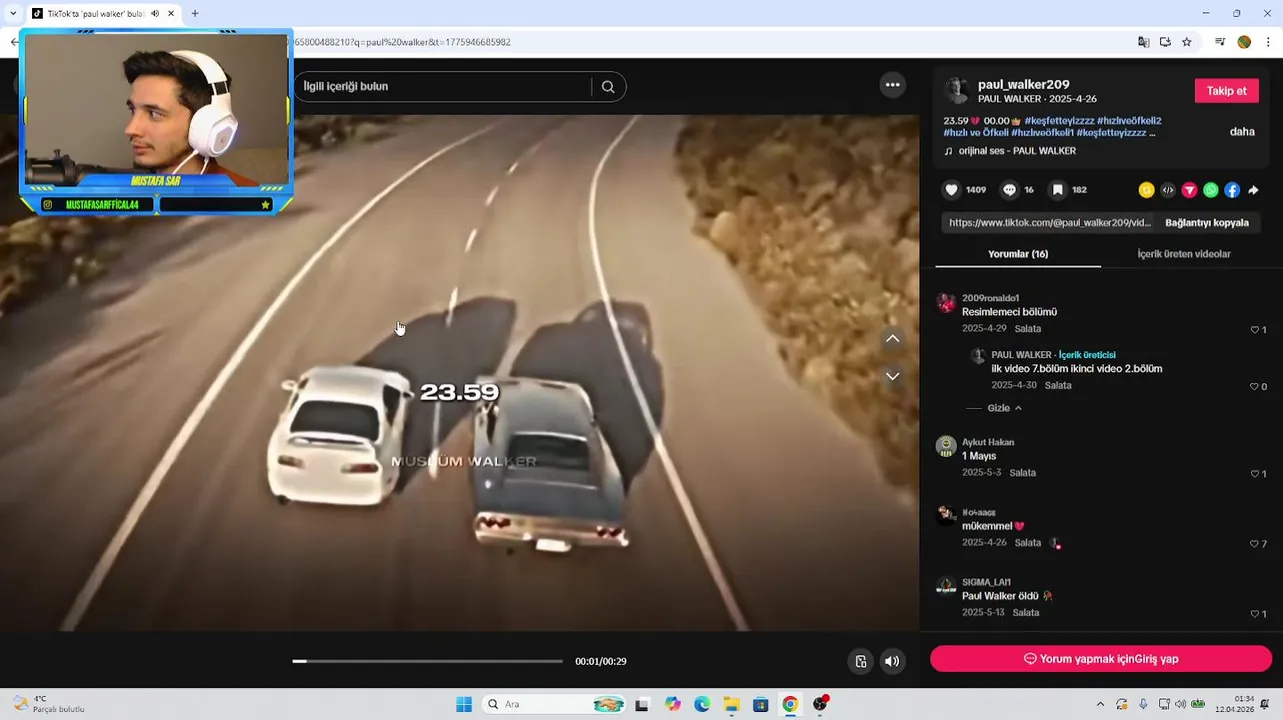The width and height of the screenshot is (1283, 720).
Task: Click Bağlantıyı kopyala button
Action: (x=1207, y=223)
